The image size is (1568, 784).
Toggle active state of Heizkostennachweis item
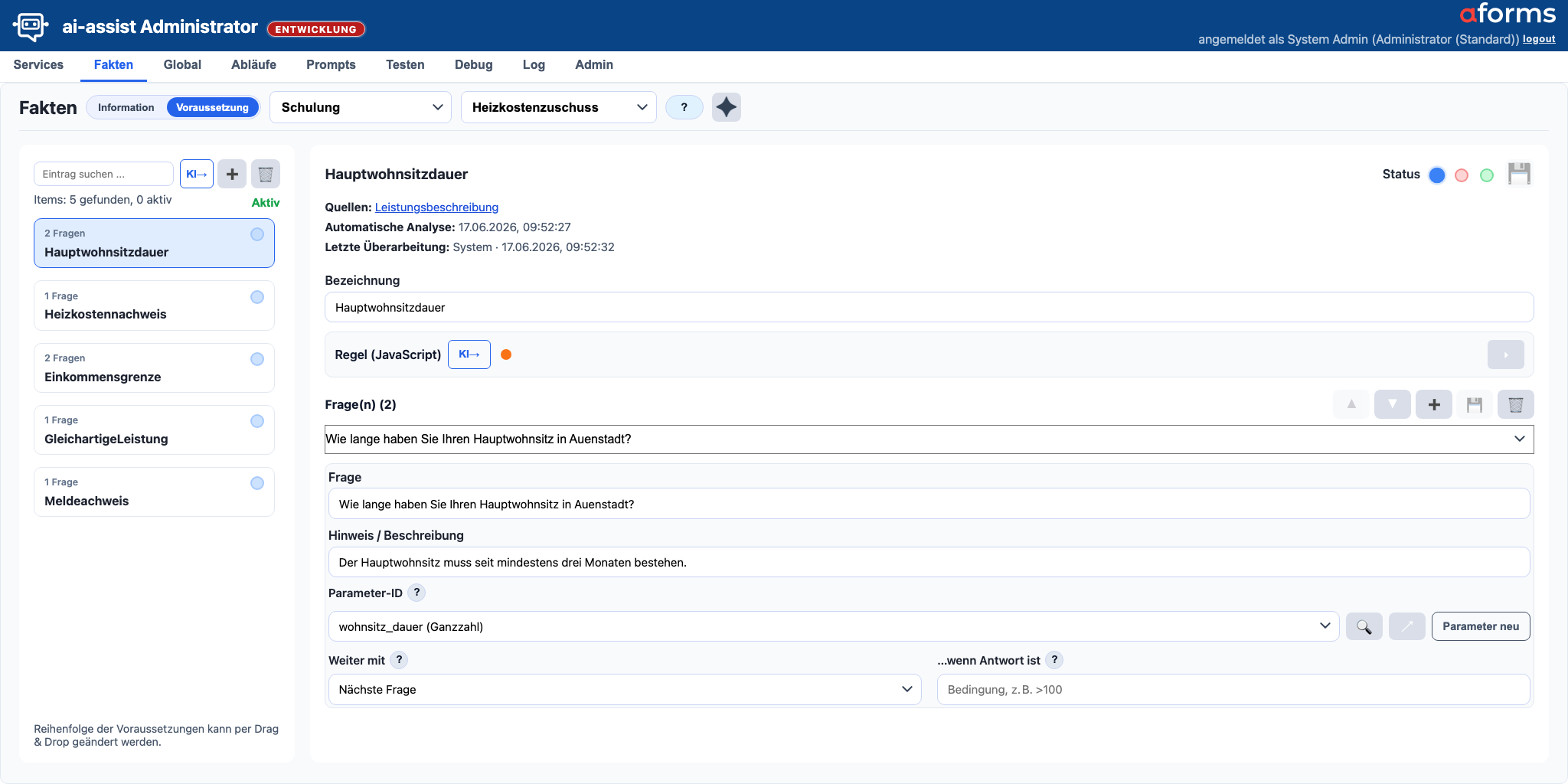click(x=257, y=297)
